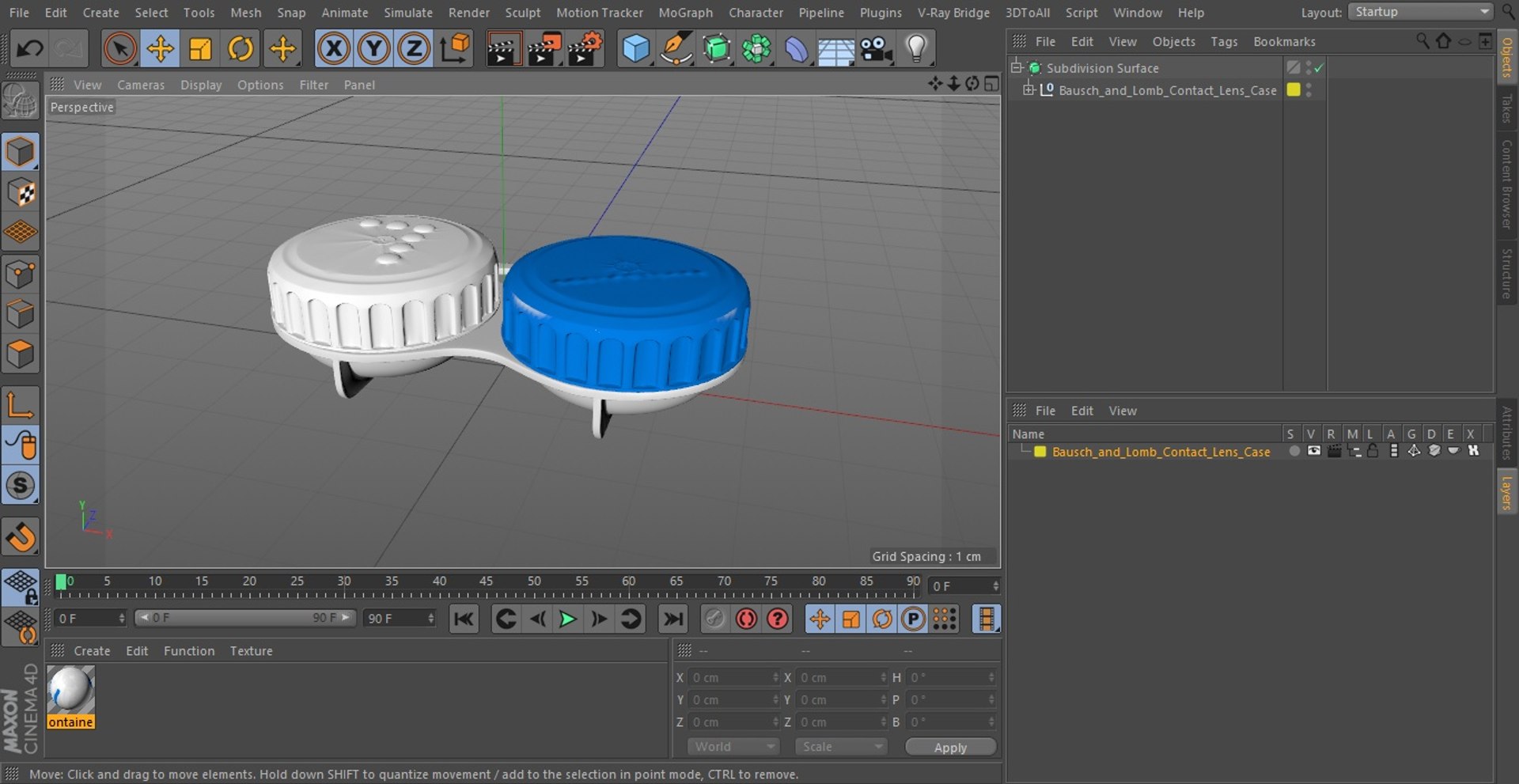
Task: Open the World coordinate system dropdown
Action: (x=733, y=747)
